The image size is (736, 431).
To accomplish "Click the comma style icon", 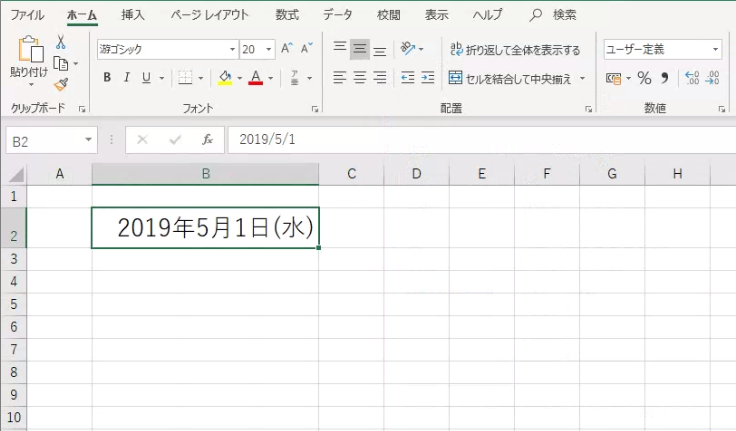I will (x=664, y=78).
